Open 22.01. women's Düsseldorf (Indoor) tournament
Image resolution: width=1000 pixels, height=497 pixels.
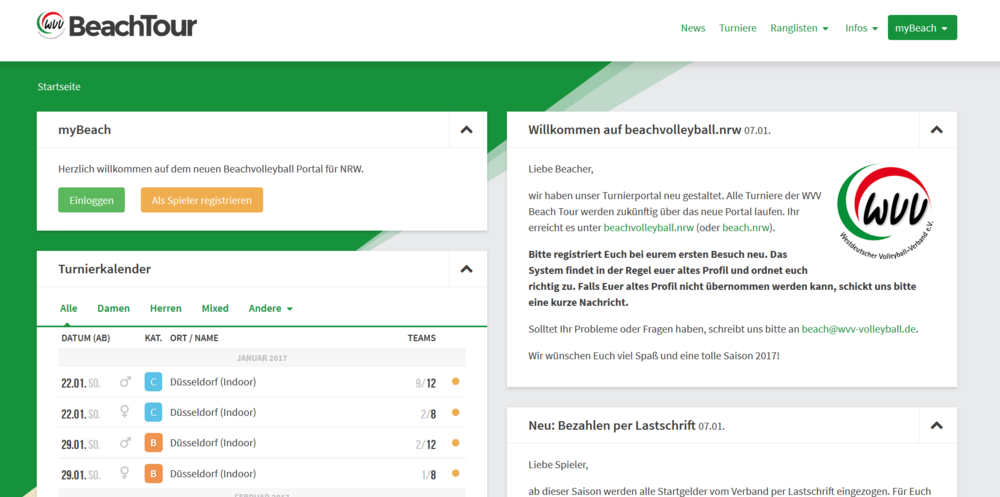tap(213, 412)
